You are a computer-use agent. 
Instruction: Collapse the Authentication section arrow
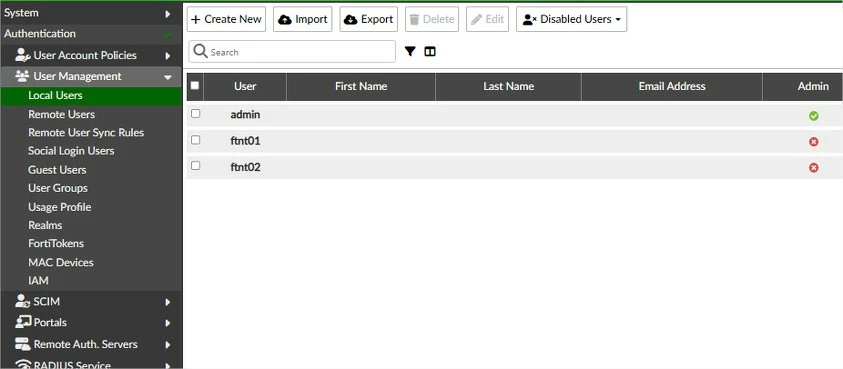tap(168, 36)
